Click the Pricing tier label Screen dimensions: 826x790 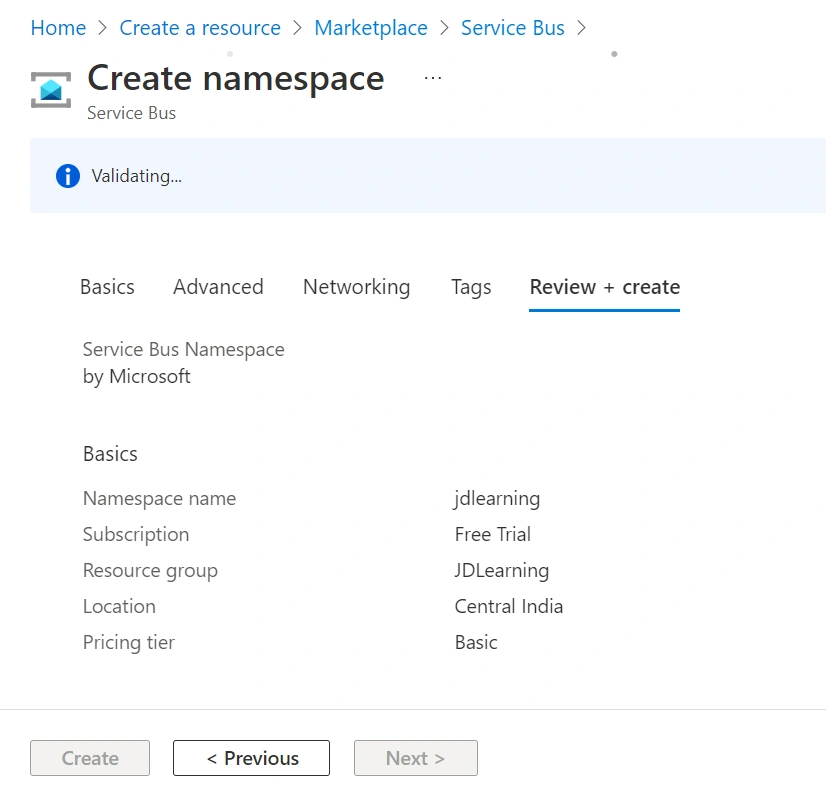[x=129, y=643]
